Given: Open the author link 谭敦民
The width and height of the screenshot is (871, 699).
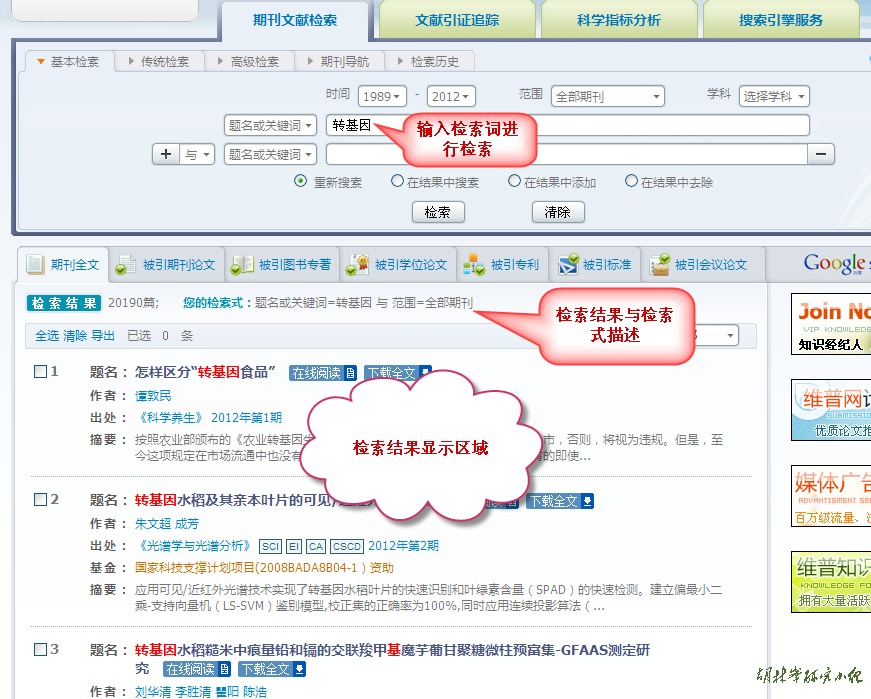Looking at the screenshot, I should tap(153, 396).
